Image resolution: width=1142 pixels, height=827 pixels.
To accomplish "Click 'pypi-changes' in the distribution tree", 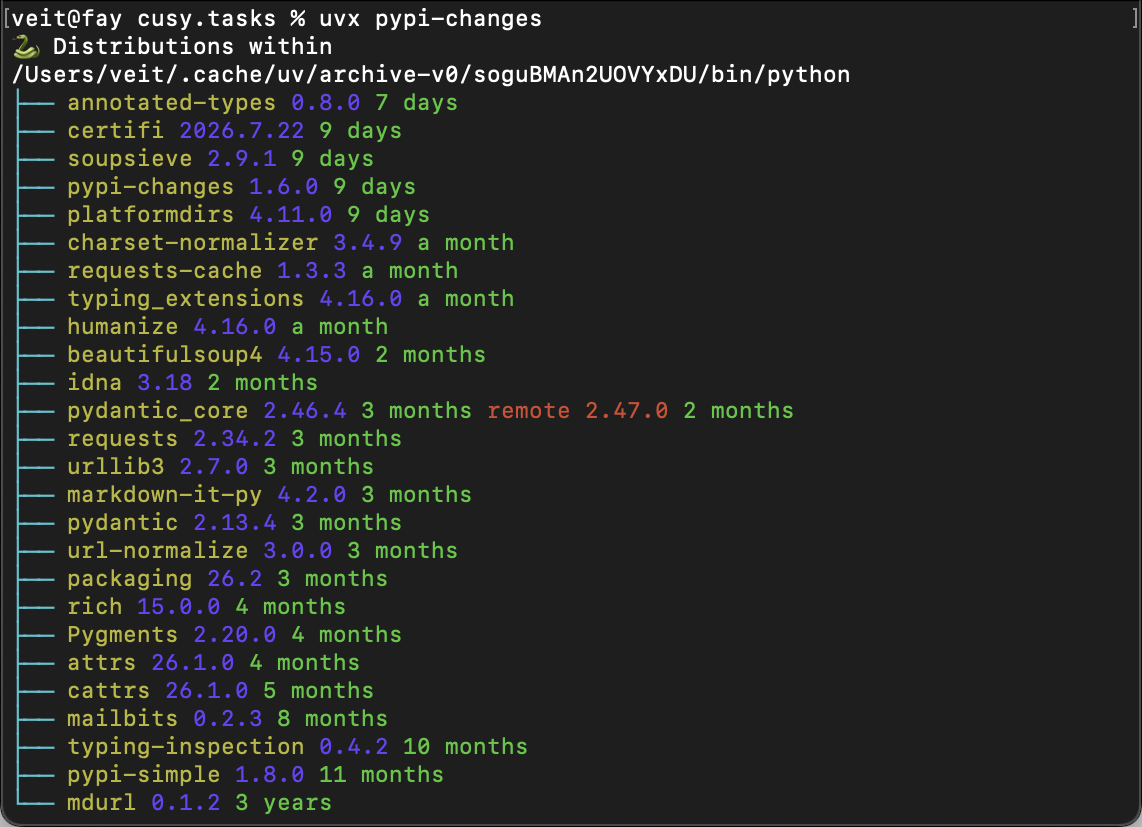I will point(150,187).
